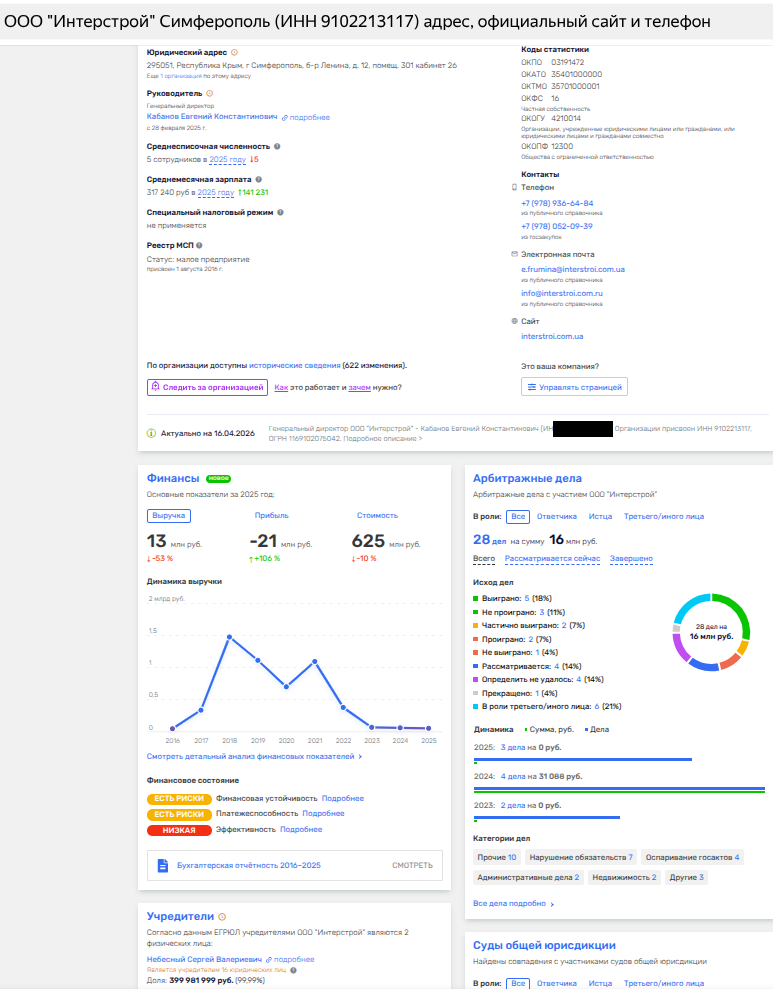Click info icon next to Специальный налоговый режим
Image resolution: width=773 pixels, height=989 pixels.
[280, 212]
